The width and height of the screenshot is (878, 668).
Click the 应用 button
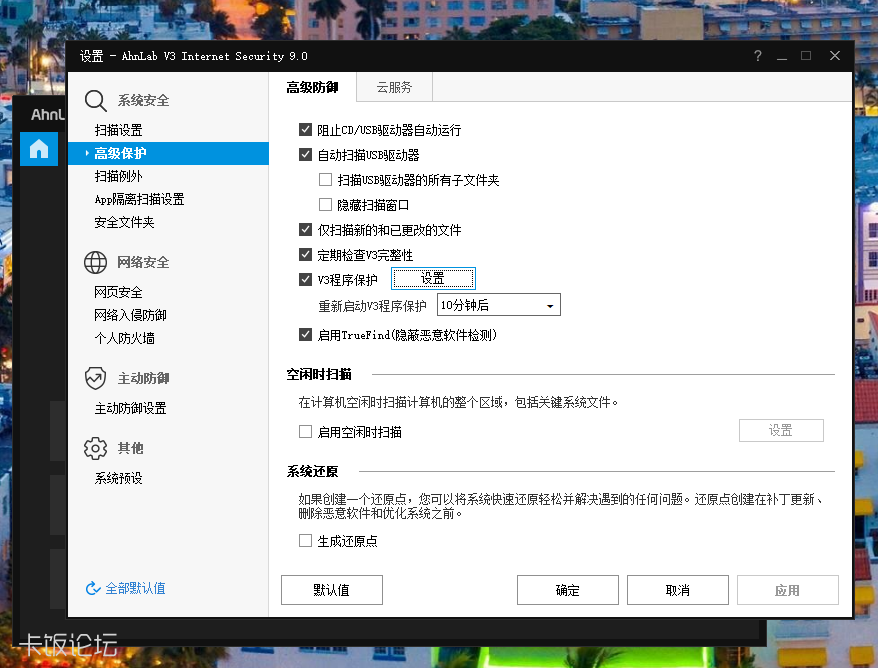click(x=787, y=590)
